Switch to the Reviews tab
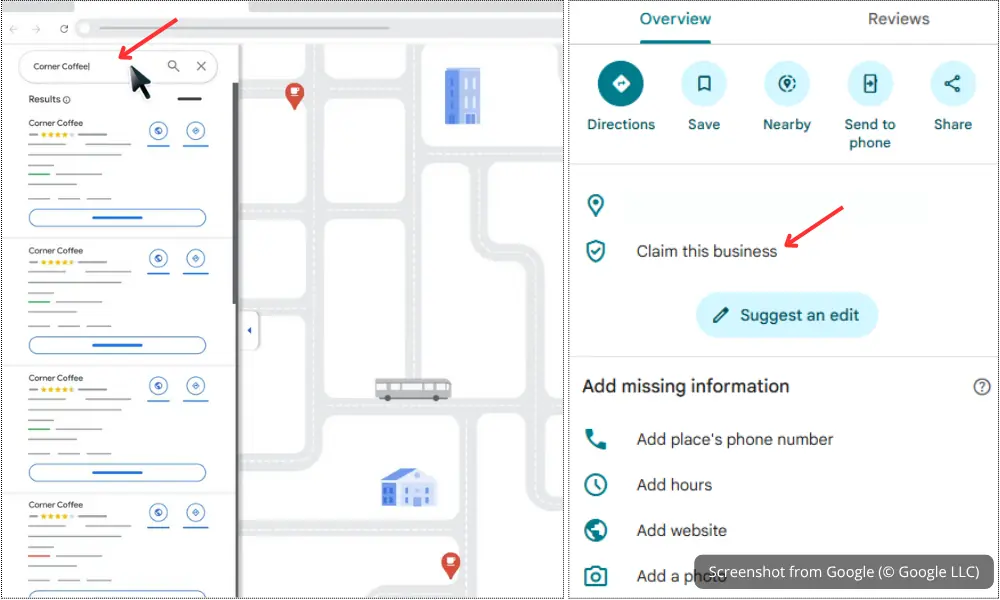Viewport: 1000px width, 600px height. 897,18
